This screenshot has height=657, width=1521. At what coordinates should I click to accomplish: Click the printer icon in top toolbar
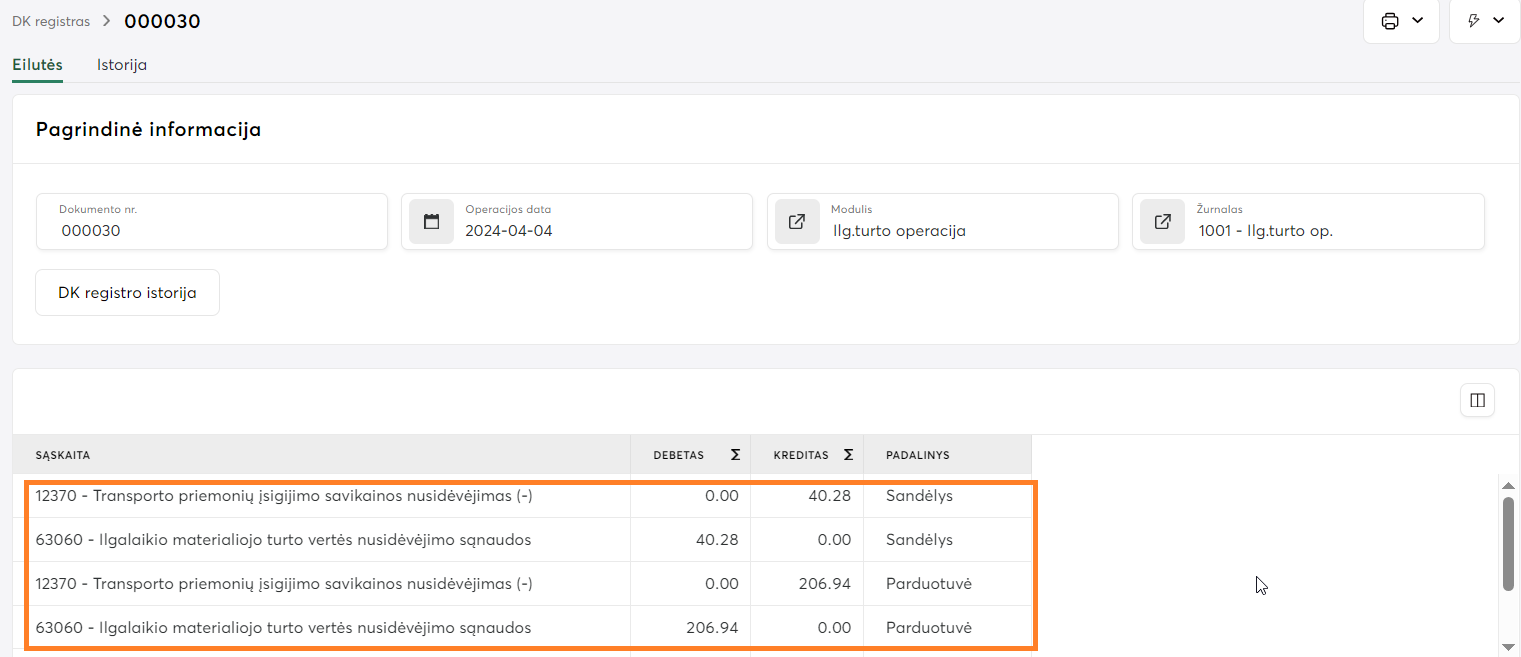pos(1389,21)
